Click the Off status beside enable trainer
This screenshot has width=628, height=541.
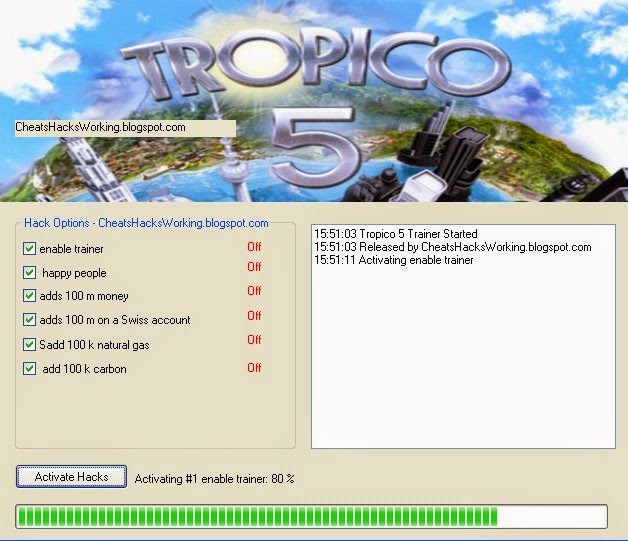click(254, 247)
